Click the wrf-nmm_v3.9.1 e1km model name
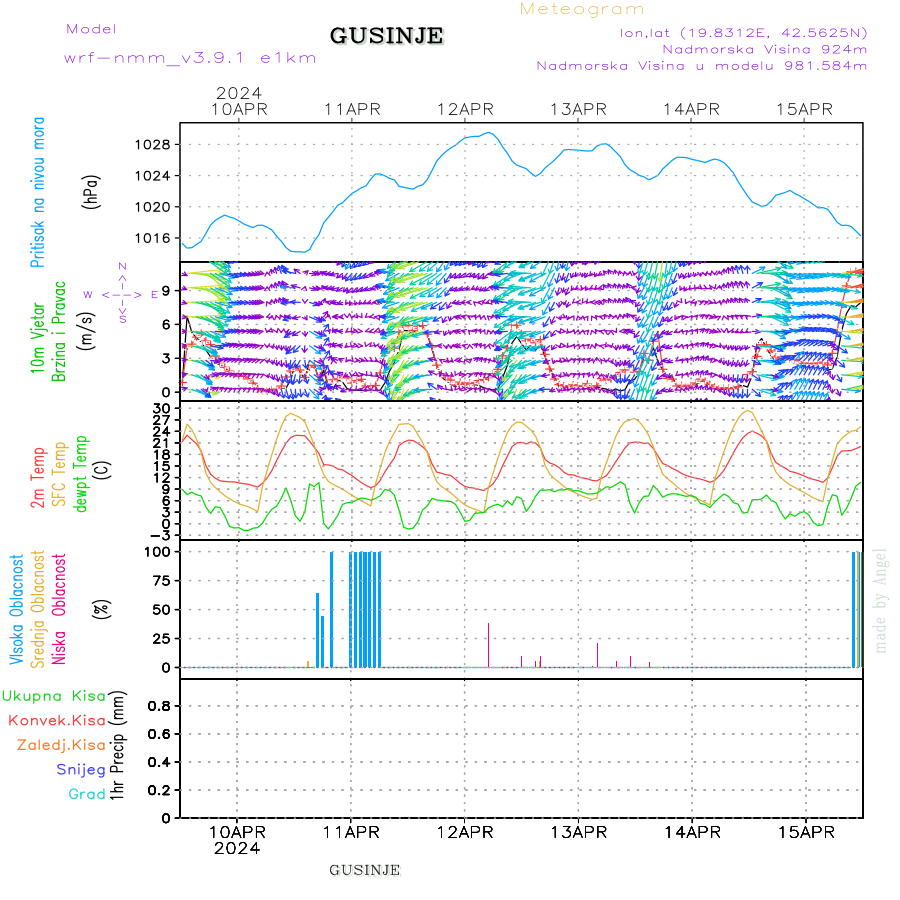This screenshot has height=900, width=900. [x=190, y=58]
